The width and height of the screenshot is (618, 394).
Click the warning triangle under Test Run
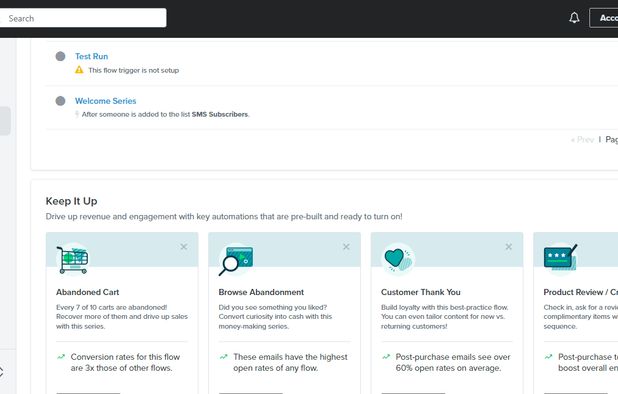(79, 70)
